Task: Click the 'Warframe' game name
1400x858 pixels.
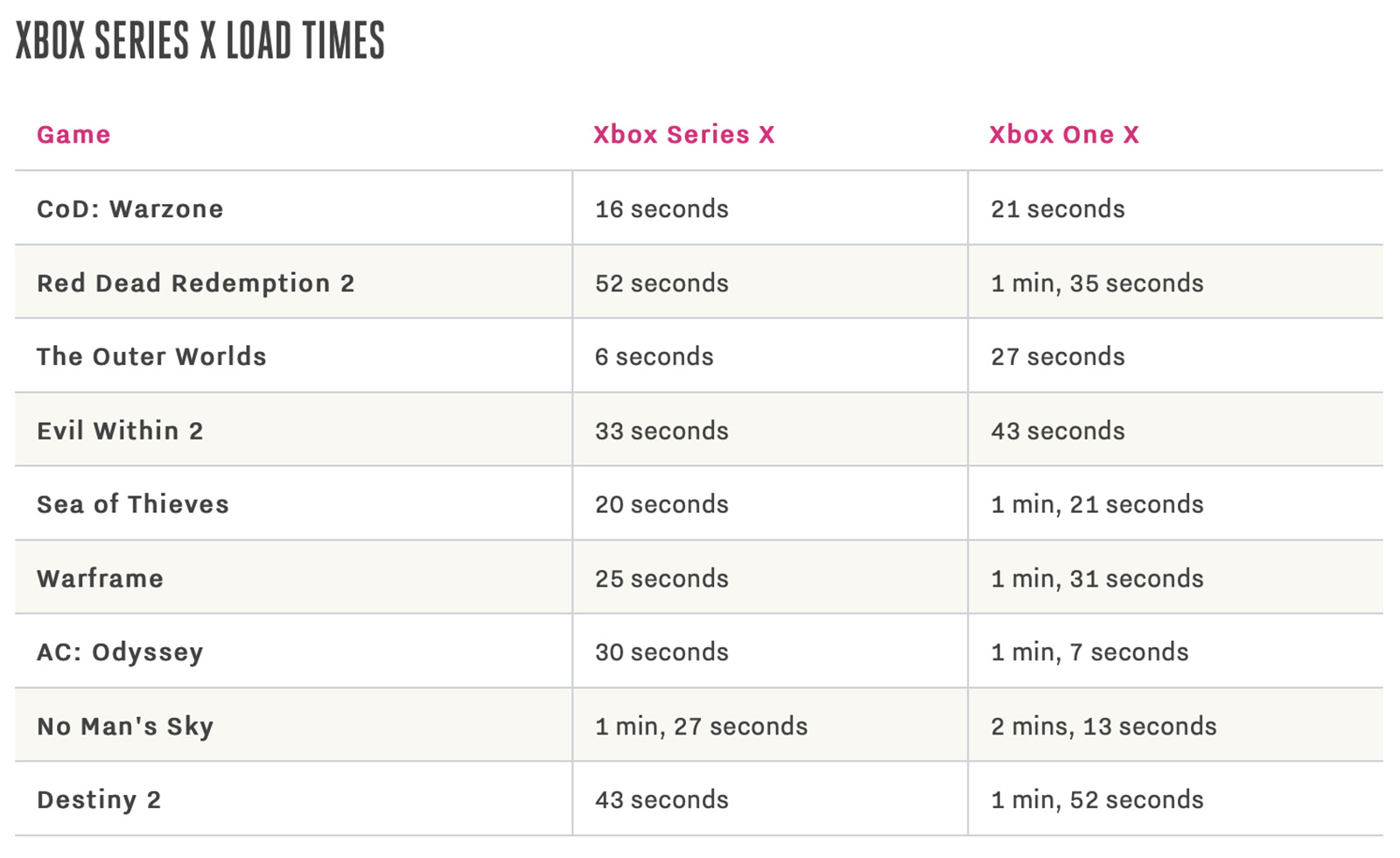Action: point(100,579)
